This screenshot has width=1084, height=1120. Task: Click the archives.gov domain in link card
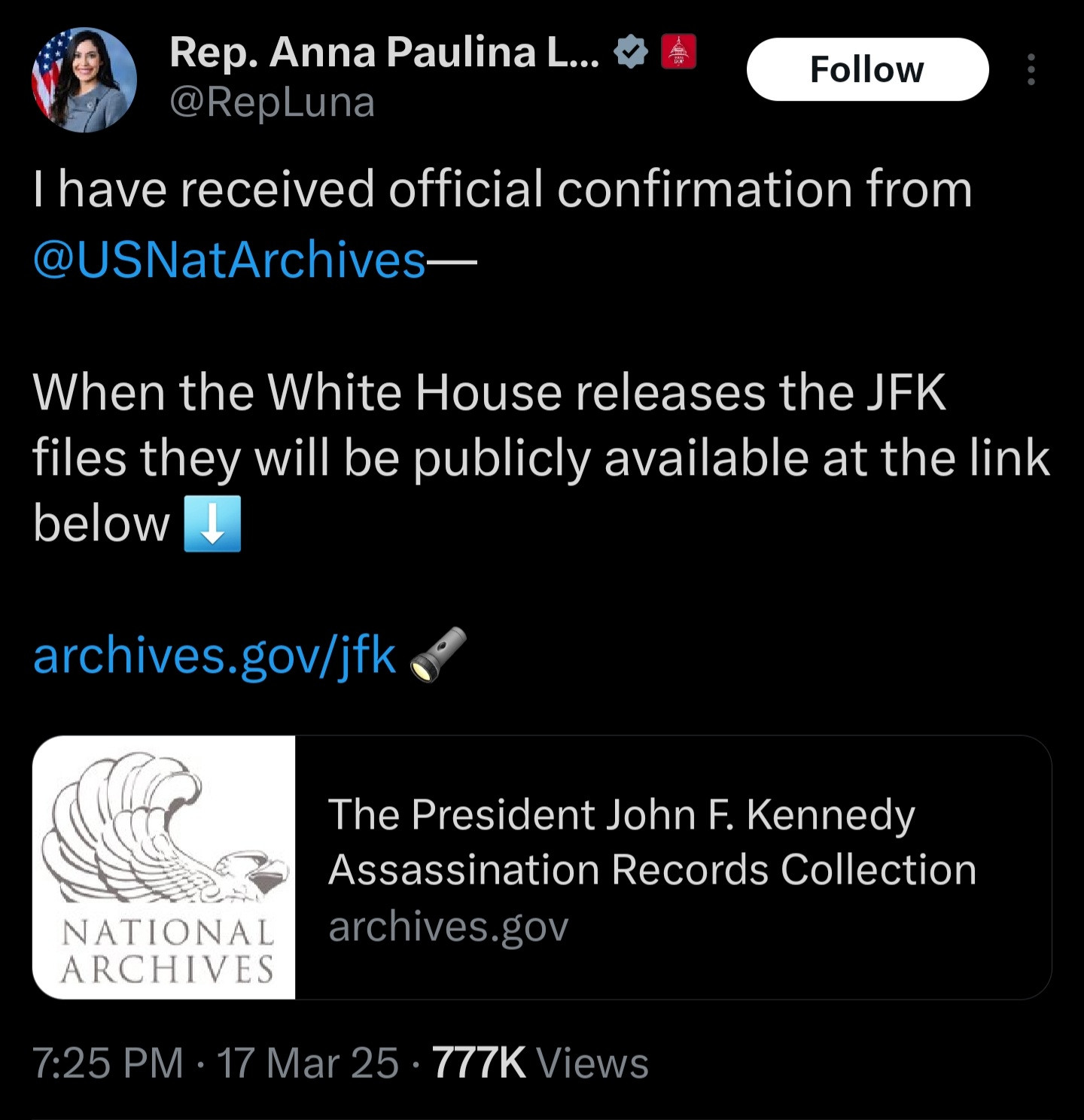pos(449,926)
